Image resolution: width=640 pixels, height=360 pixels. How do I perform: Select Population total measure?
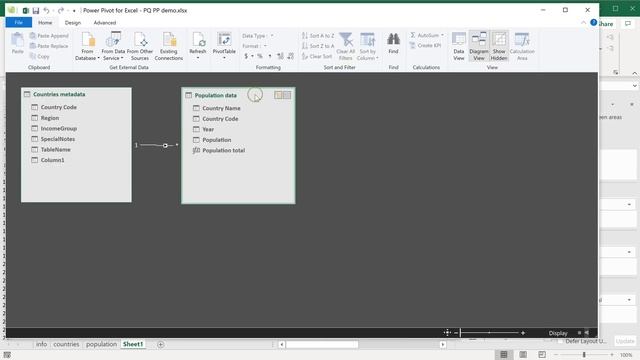tap(223, 150)
